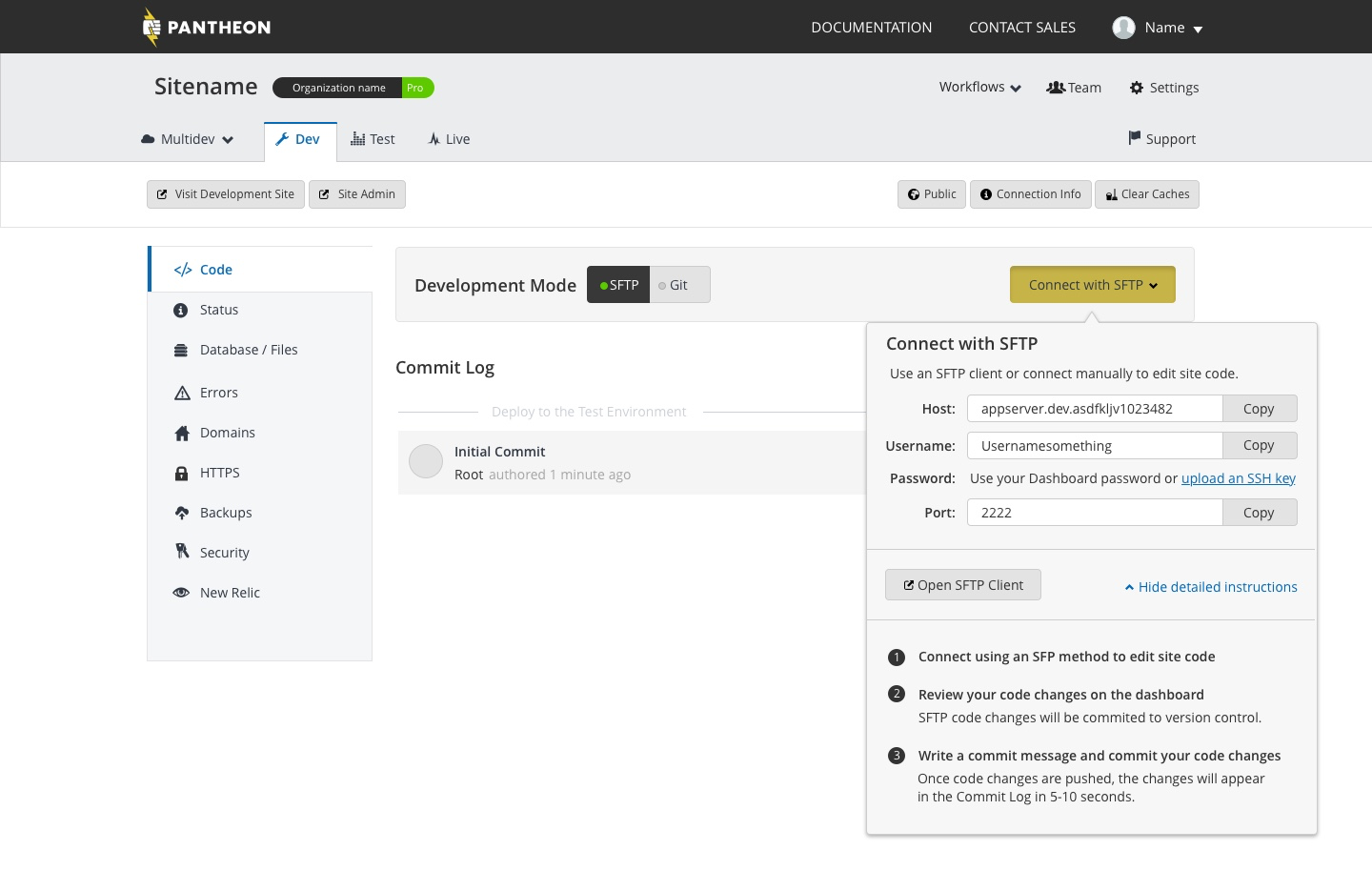Click the user avatar icon
This screenshot has height=891, width=1372.
(1123, 28)
